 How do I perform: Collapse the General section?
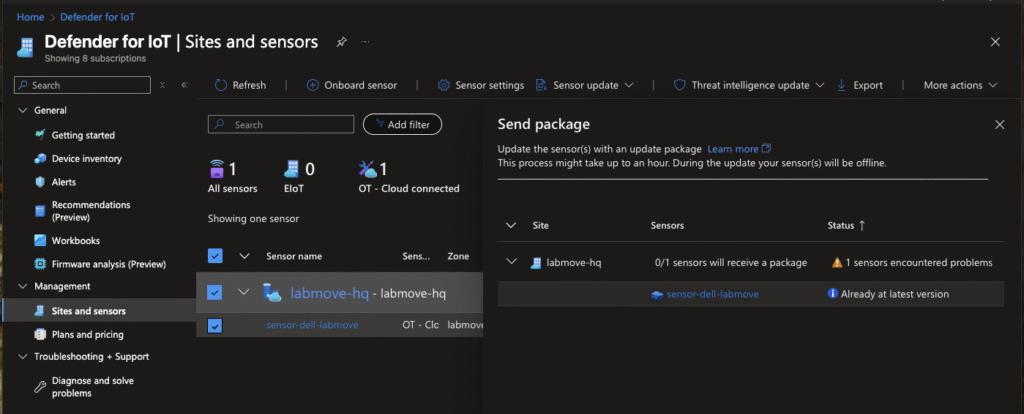point(24,110)
